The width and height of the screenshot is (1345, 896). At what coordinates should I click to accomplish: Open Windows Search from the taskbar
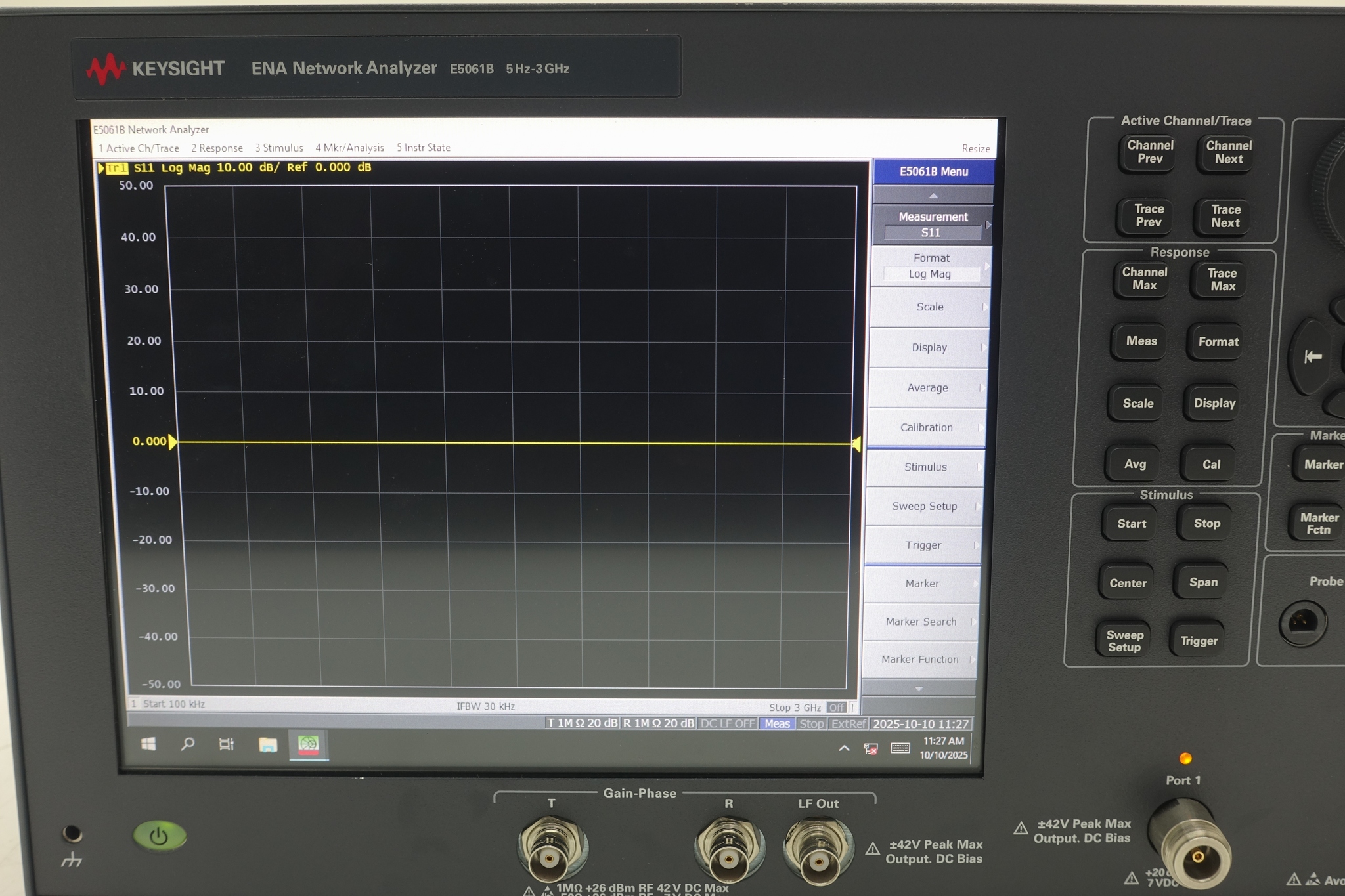[187, 744]
